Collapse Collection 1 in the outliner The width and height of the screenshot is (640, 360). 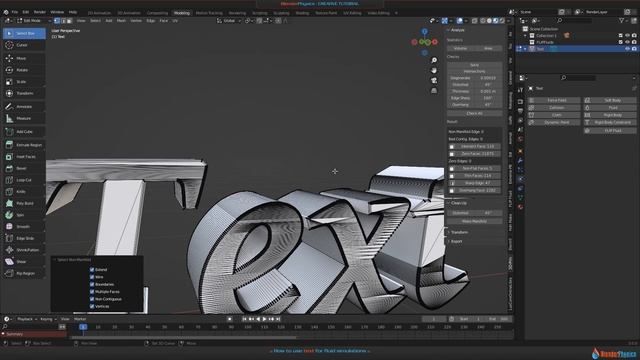coord(525,36)
